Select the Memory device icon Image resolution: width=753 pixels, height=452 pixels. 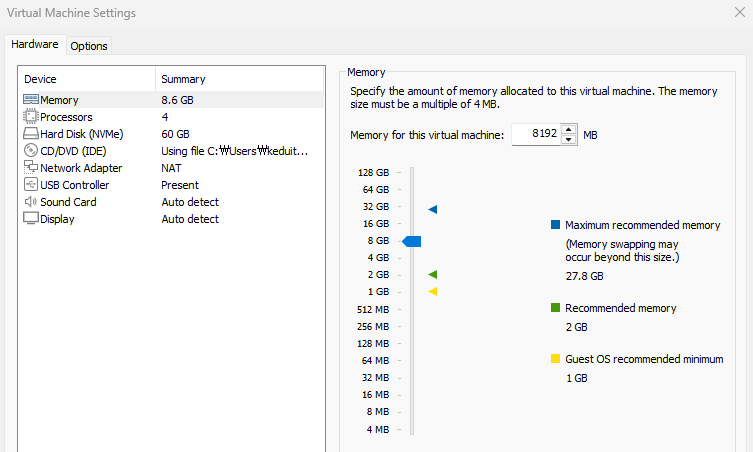(x=31, y=99)
